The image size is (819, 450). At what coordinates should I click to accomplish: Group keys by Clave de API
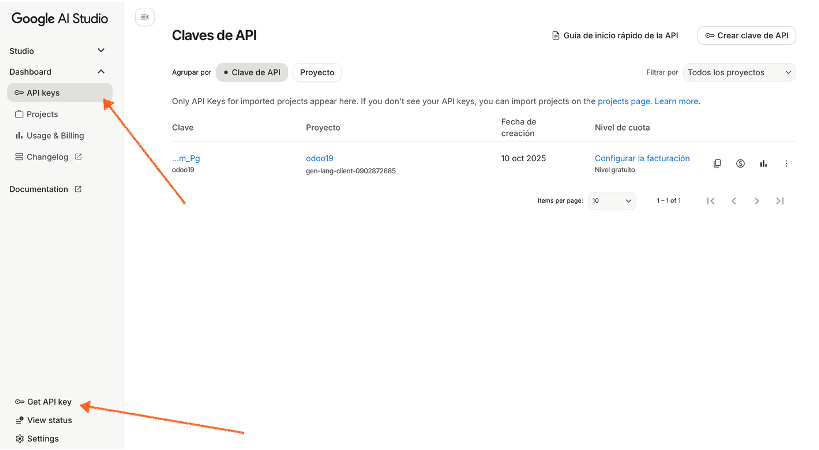coord(252,73)
